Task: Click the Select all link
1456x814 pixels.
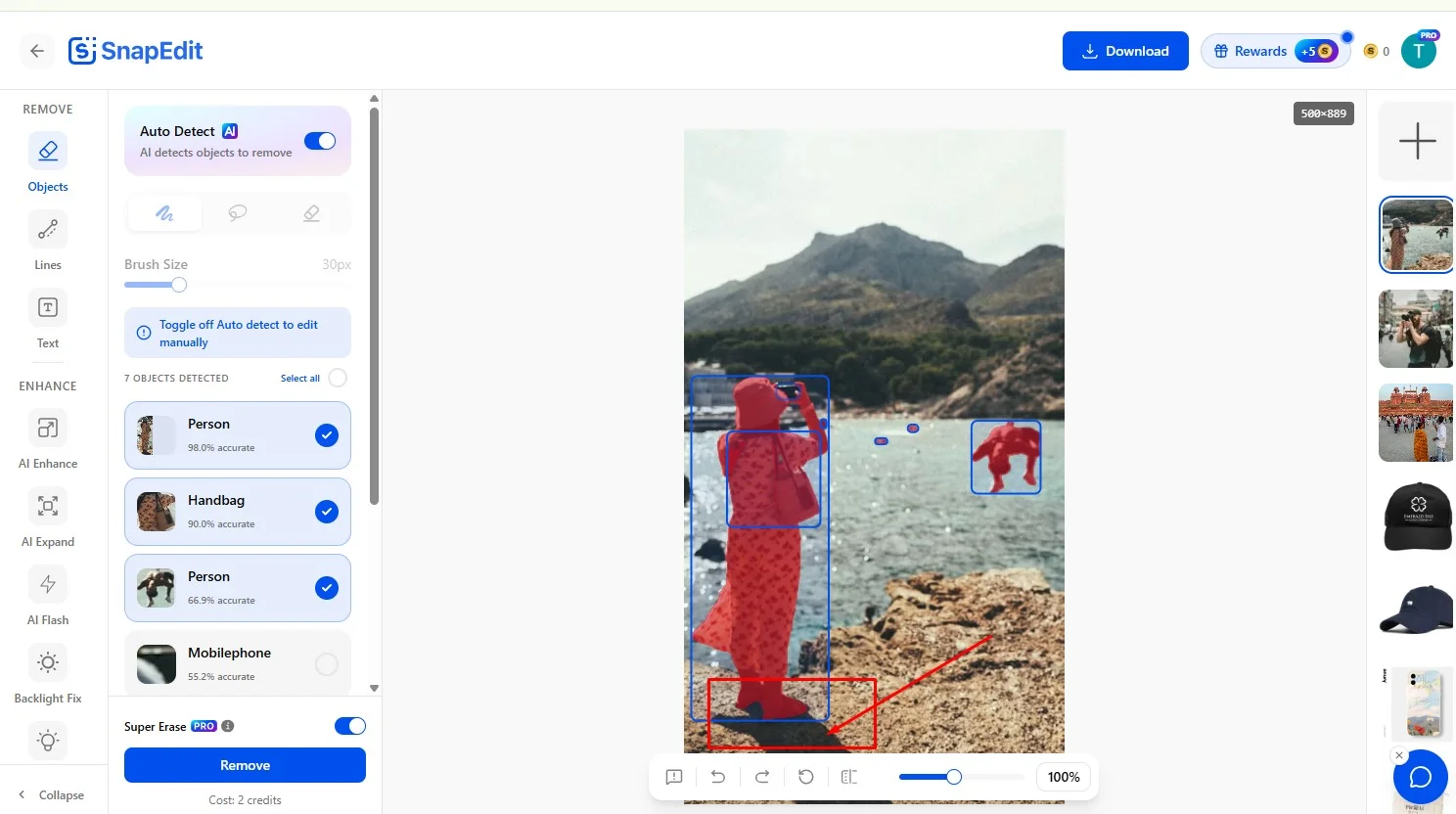Action: pos(300,379)
